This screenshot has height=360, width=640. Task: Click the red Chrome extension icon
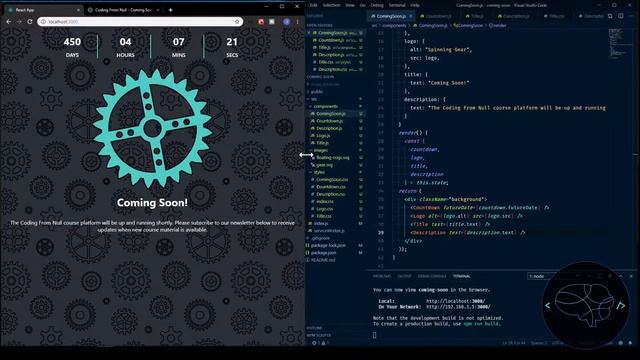click(261, 22)
